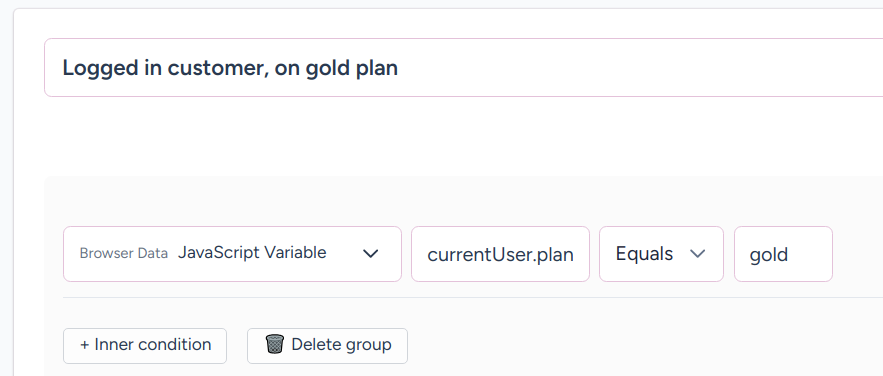Click the chevron arrow next to Equals
The width and height of the screenshot is (883, 376).
point(697,254)
